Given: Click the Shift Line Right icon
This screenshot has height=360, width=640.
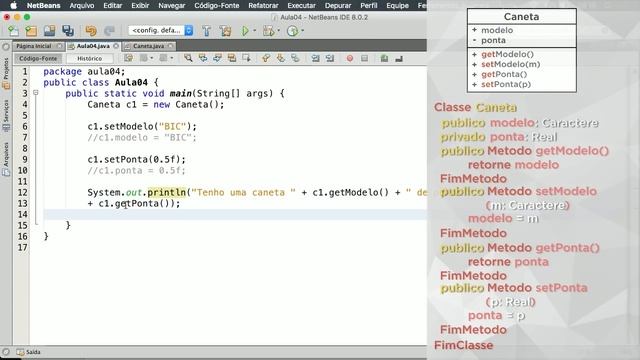Looking at the screenshot, I should (330, 58).
